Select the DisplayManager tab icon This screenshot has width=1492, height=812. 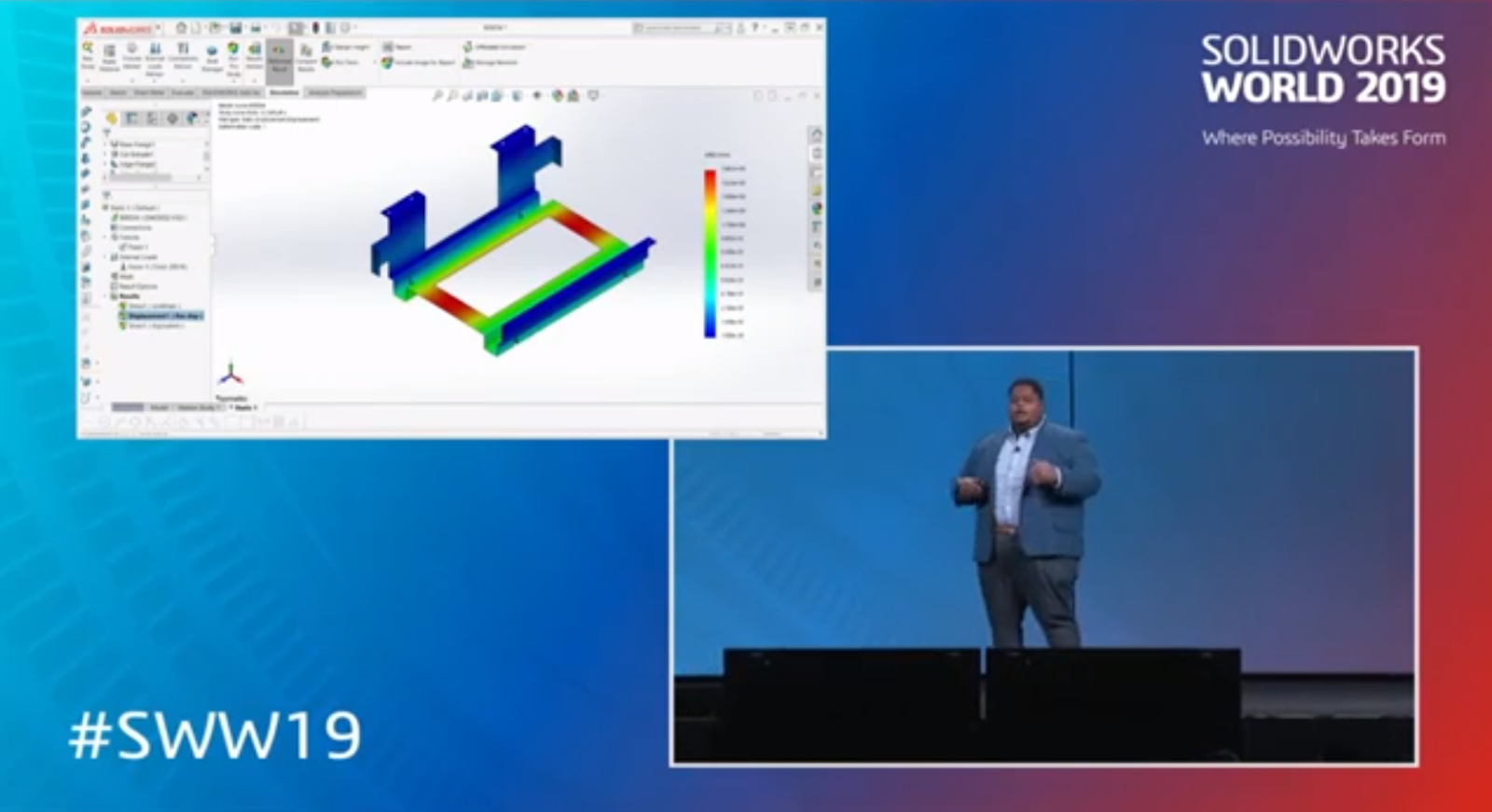point(193,118)
